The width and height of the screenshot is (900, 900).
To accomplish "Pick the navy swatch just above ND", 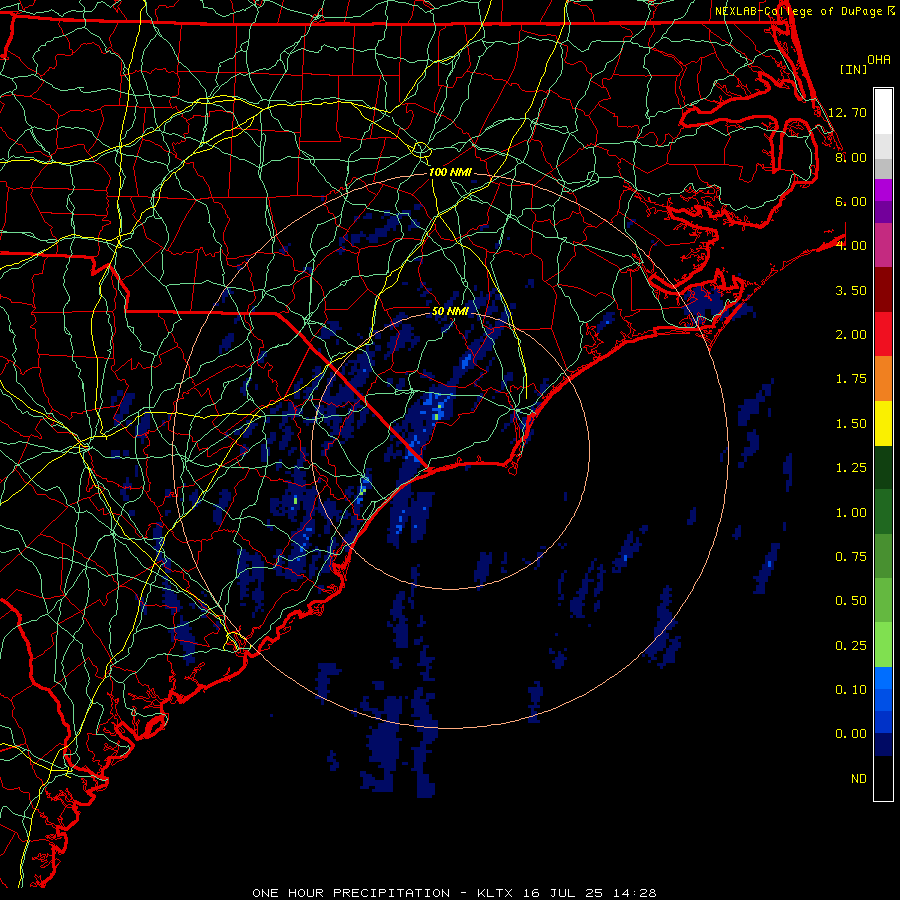I will [x=883, y=745].
